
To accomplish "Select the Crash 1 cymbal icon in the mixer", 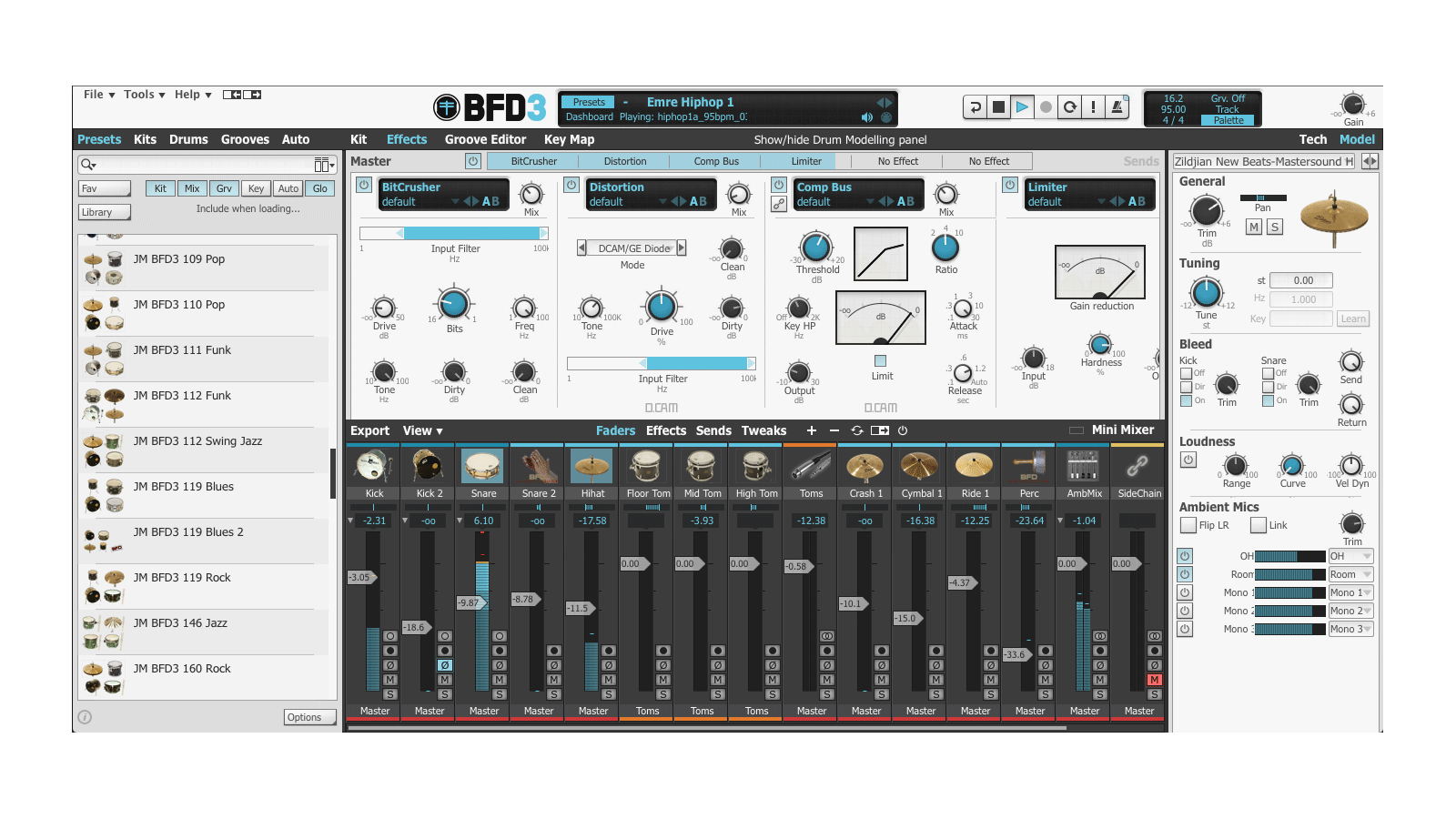I will click(x=864, y=466).
